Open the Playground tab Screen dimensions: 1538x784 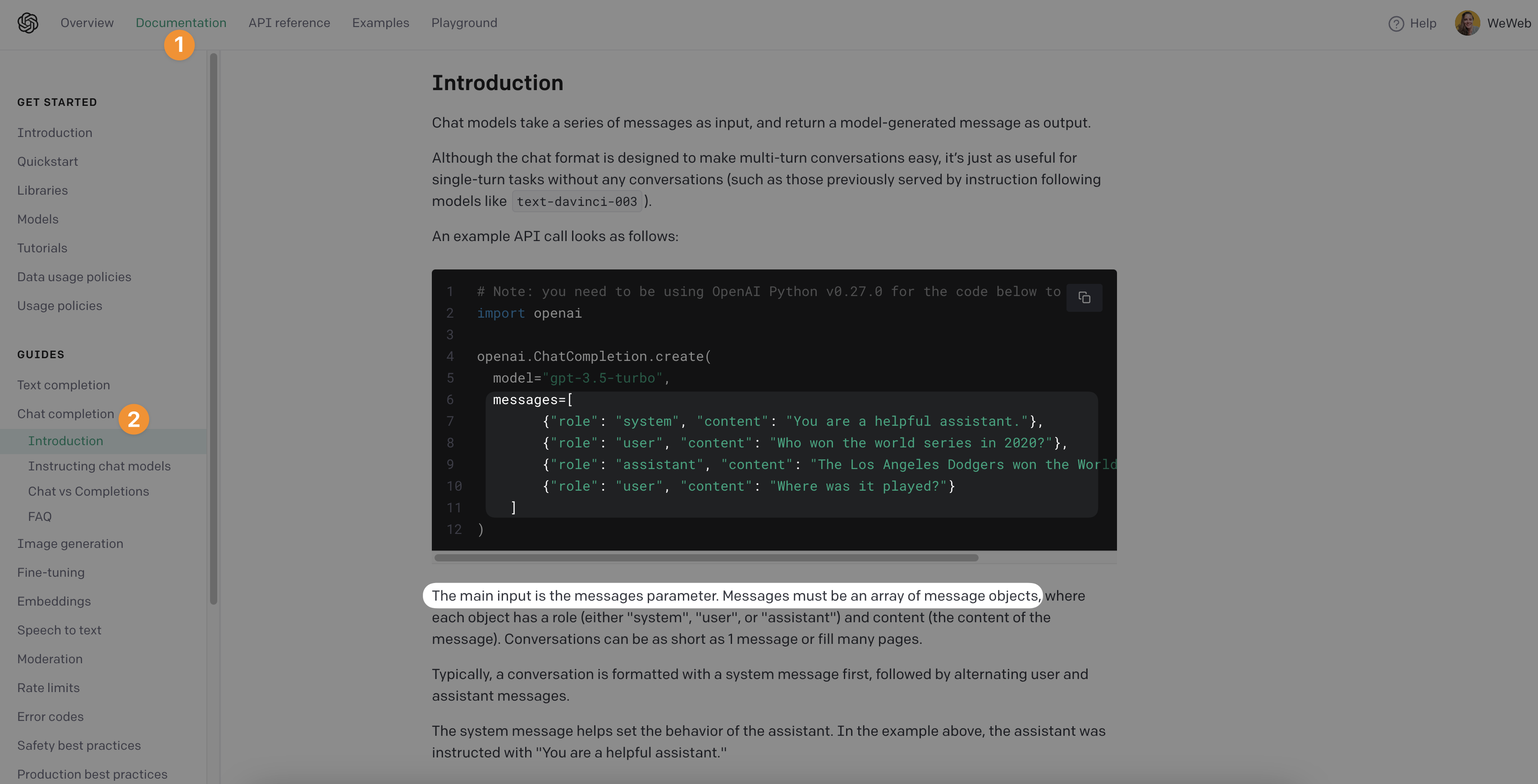click(x=464, y=23)
